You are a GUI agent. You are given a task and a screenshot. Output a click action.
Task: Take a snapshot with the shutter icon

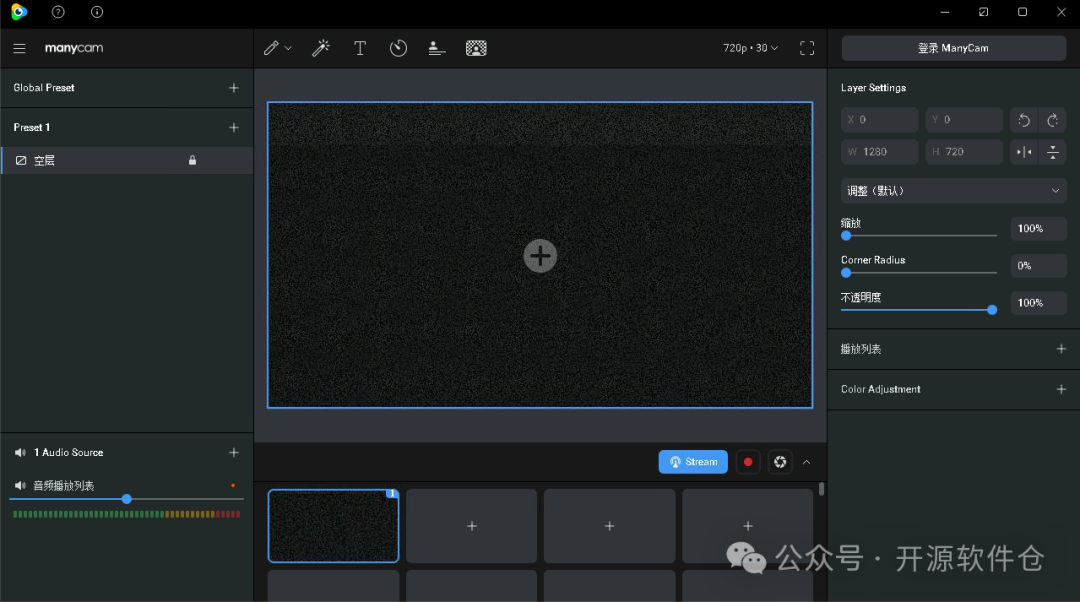tap(780, 461)
